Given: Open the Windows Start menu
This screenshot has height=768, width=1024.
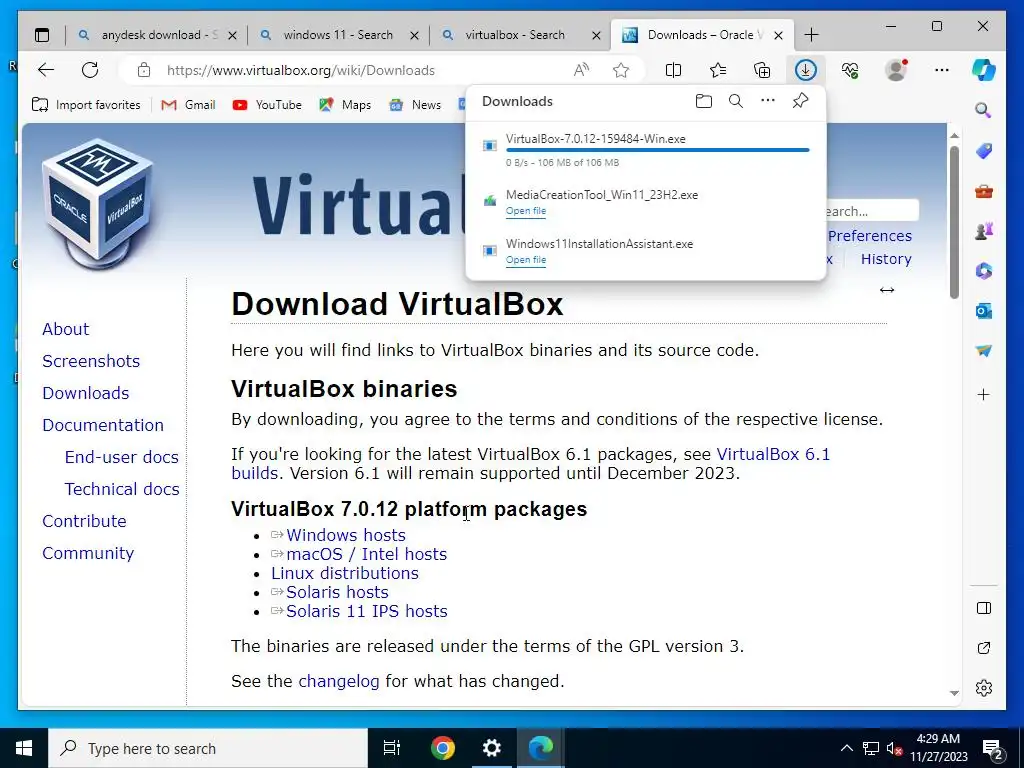Looking at the screenshot, I should pos(24,748).
